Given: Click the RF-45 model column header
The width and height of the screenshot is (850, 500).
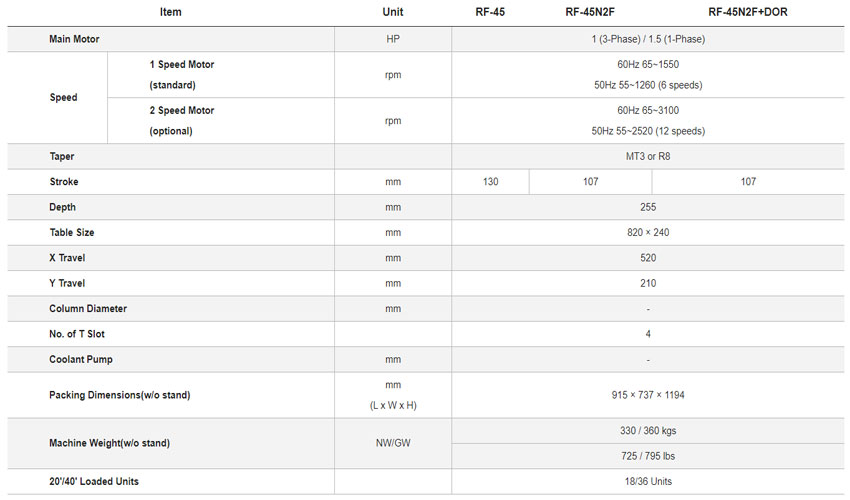Looking at the screenshot, I should (489, 13).
